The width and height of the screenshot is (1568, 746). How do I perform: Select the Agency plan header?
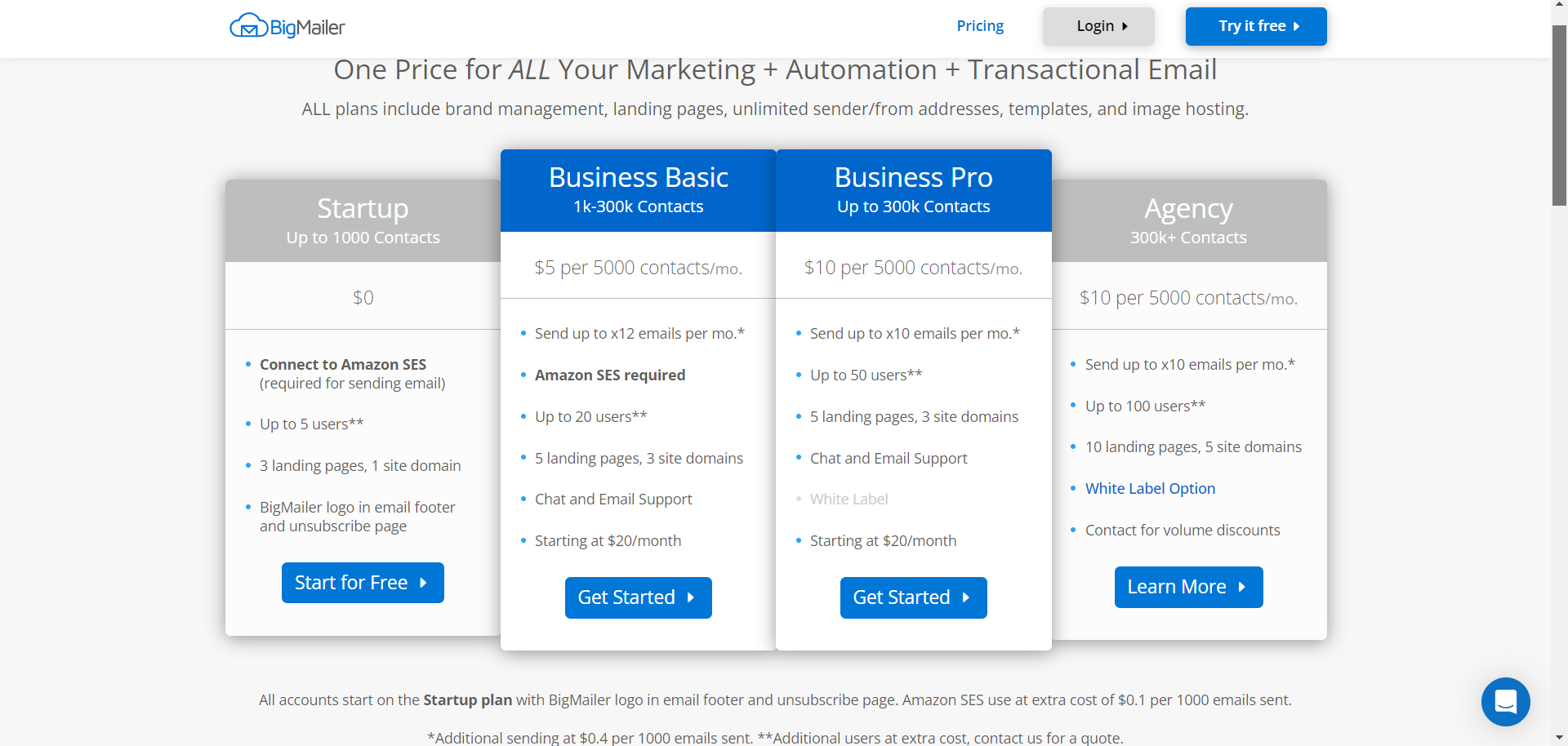coord(1188,220)
